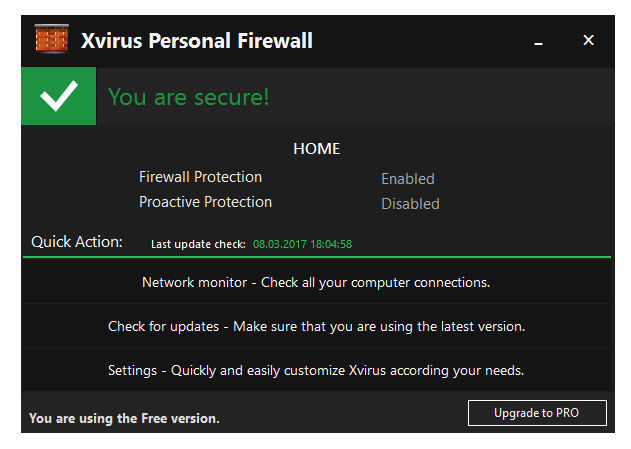Screen dimensions: 631x449
Task: Toggle the Firewall Protection Enabled status
Action: click(407, 179)
